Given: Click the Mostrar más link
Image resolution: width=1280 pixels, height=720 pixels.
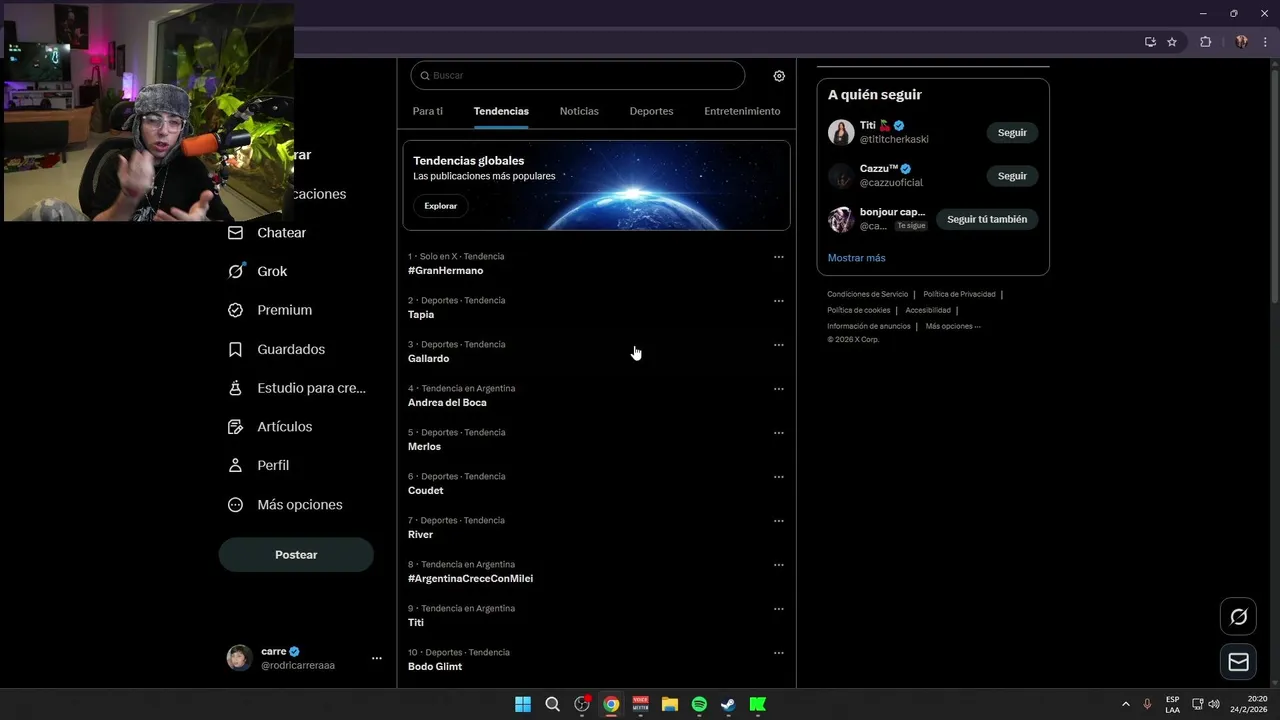Looking at the screenshot, I should [856, 258].
